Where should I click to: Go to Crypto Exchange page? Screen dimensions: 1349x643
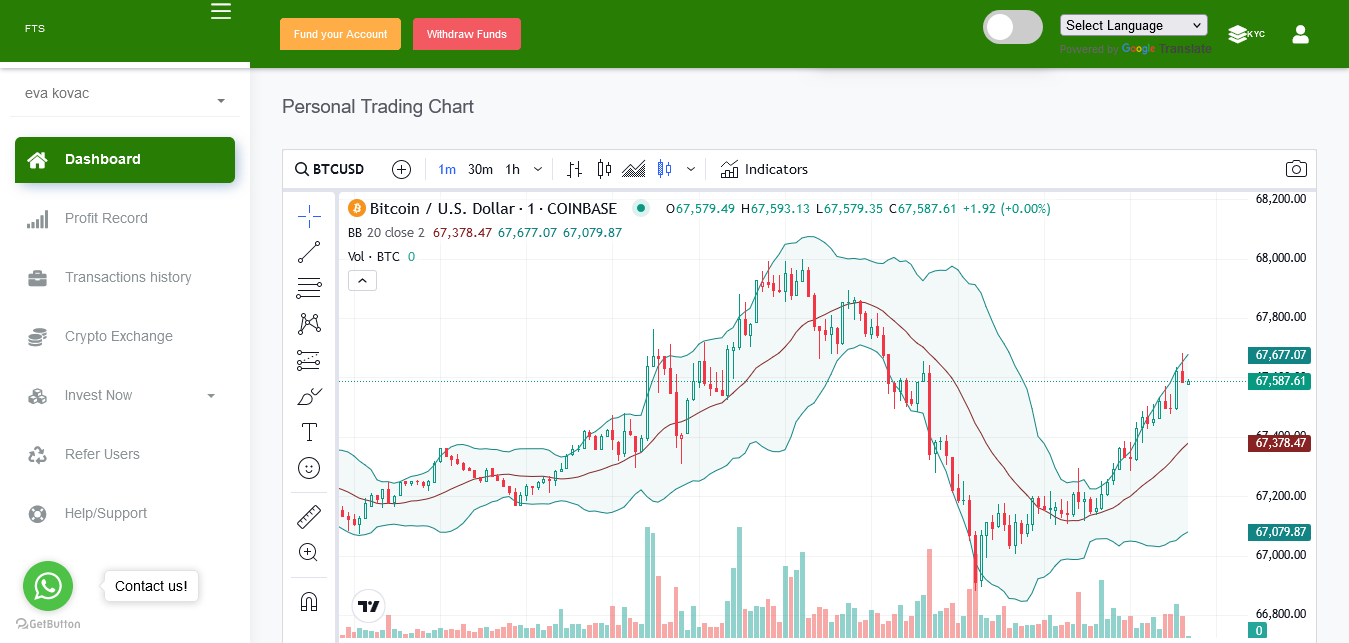point(118,337)
